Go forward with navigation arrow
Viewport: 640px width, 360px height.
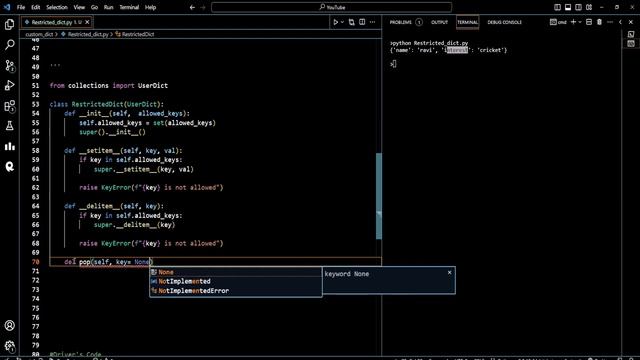(x=203, y=7)
